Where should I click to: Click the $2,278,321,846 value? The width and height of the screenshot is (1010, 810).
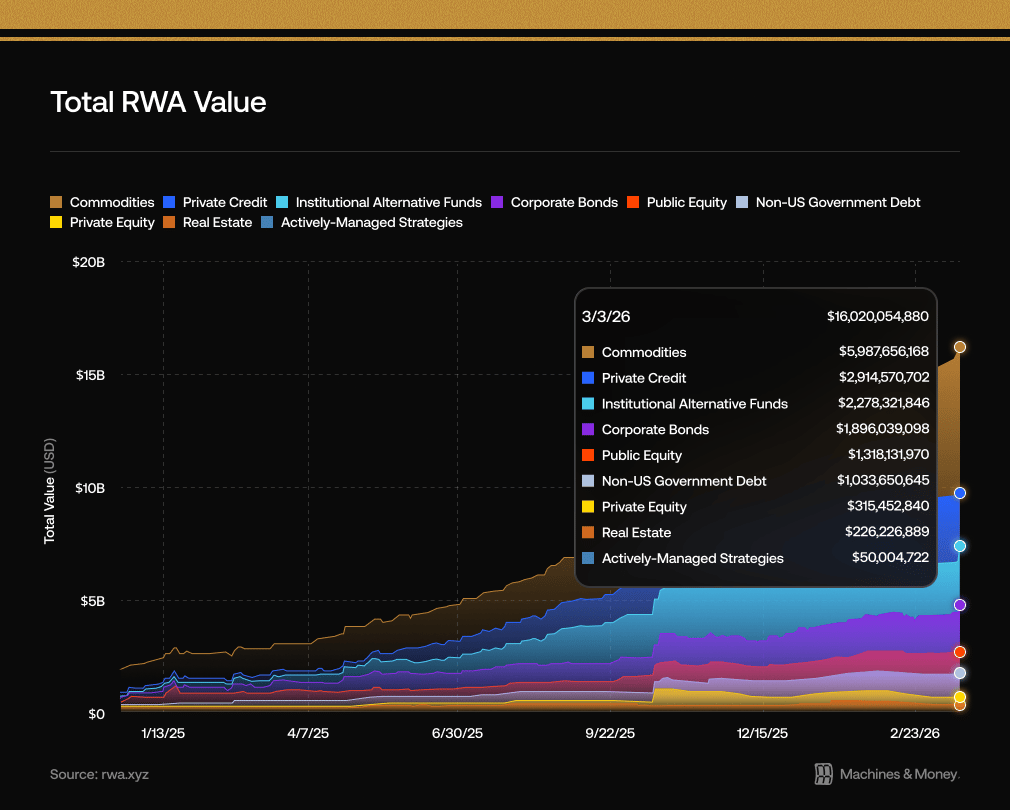884,403
